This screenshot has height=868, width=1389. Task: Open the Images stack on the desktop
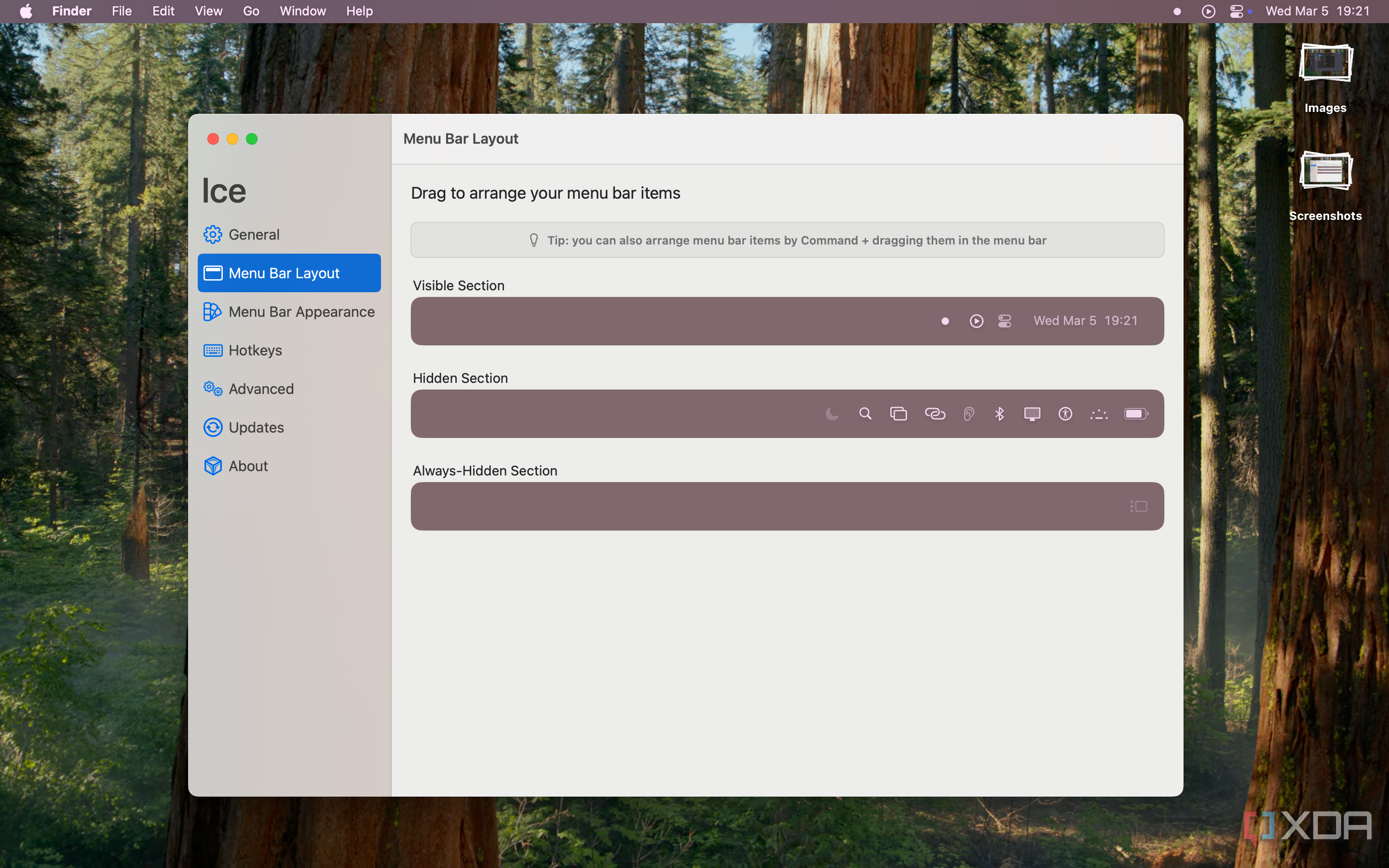point(1325,78)
